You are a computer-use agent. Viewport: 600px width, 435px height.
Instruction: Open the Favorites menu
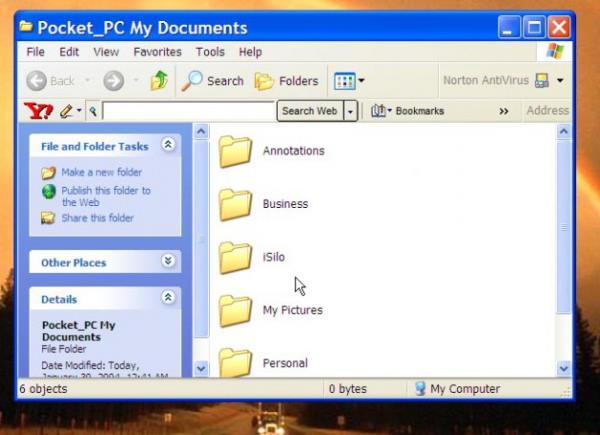pyautogui.click(x=157, y=52)
